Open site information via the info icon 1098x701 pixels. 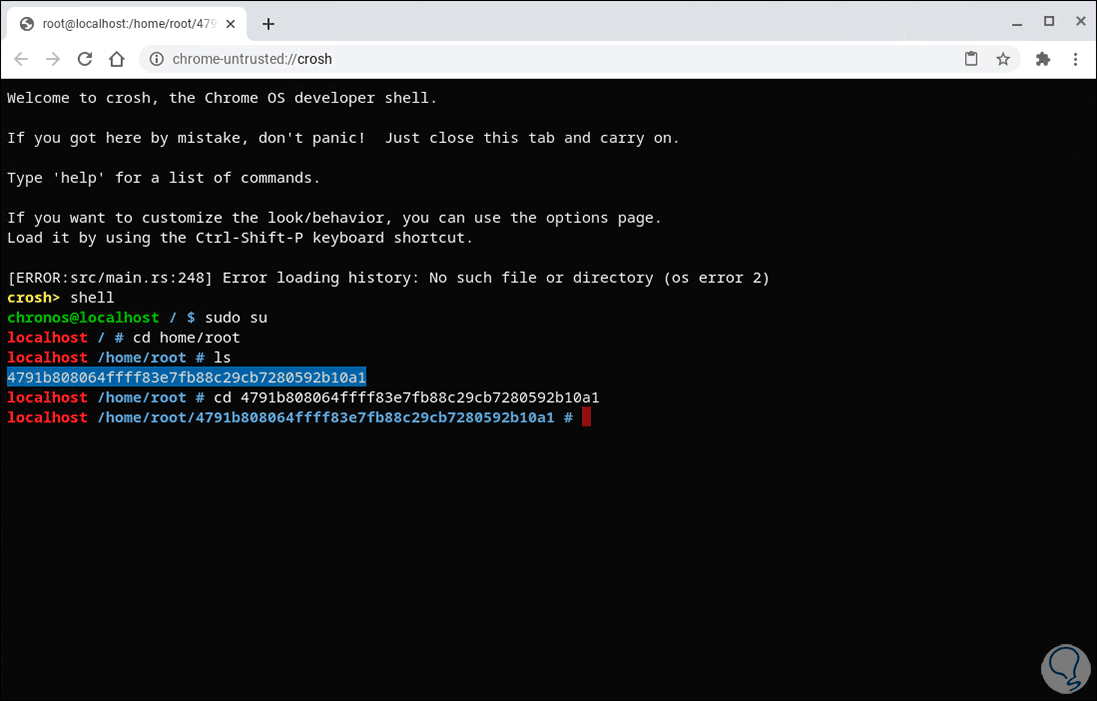[158, 59]
